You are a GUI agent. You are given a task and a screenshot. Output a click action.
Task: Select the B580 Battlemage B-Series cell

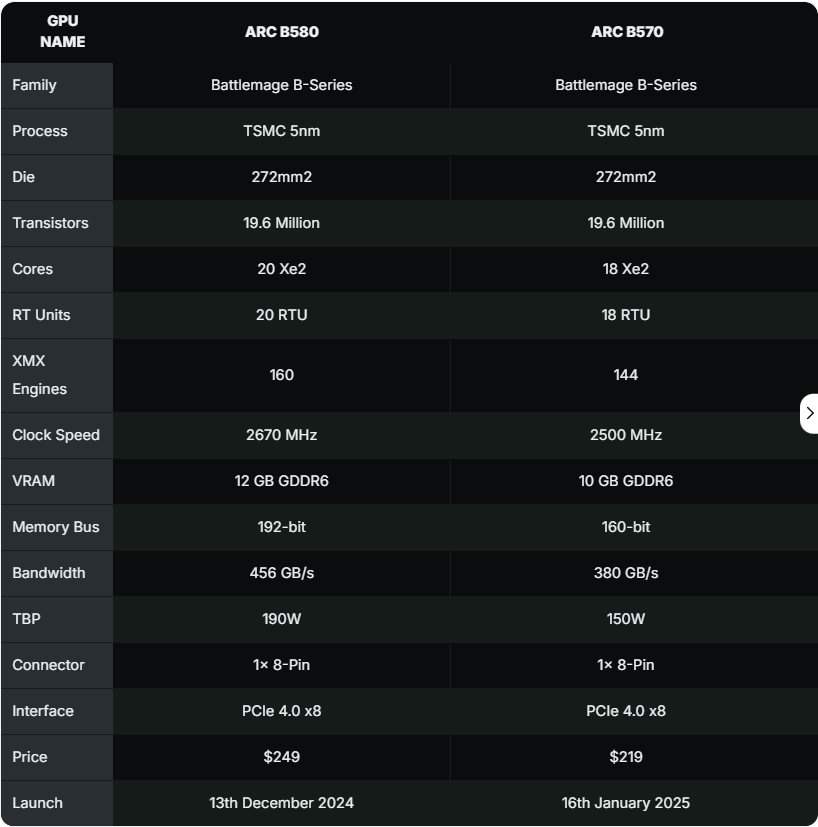click(x=282, y=85)
